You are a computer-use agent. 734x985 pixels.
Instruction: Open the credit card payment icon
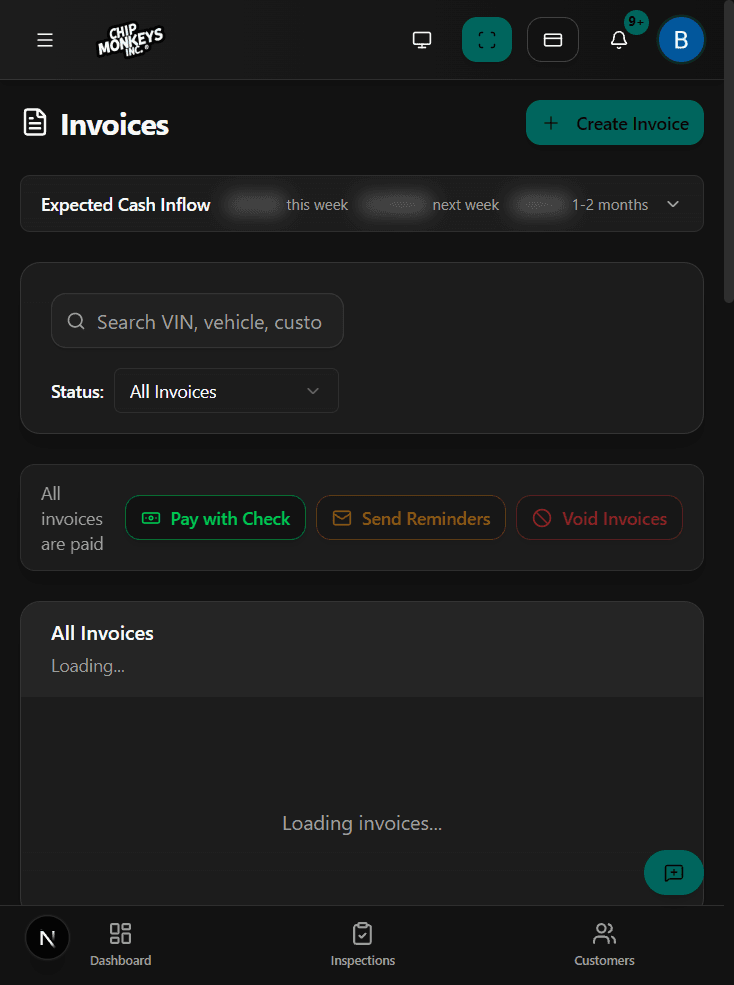553,40
